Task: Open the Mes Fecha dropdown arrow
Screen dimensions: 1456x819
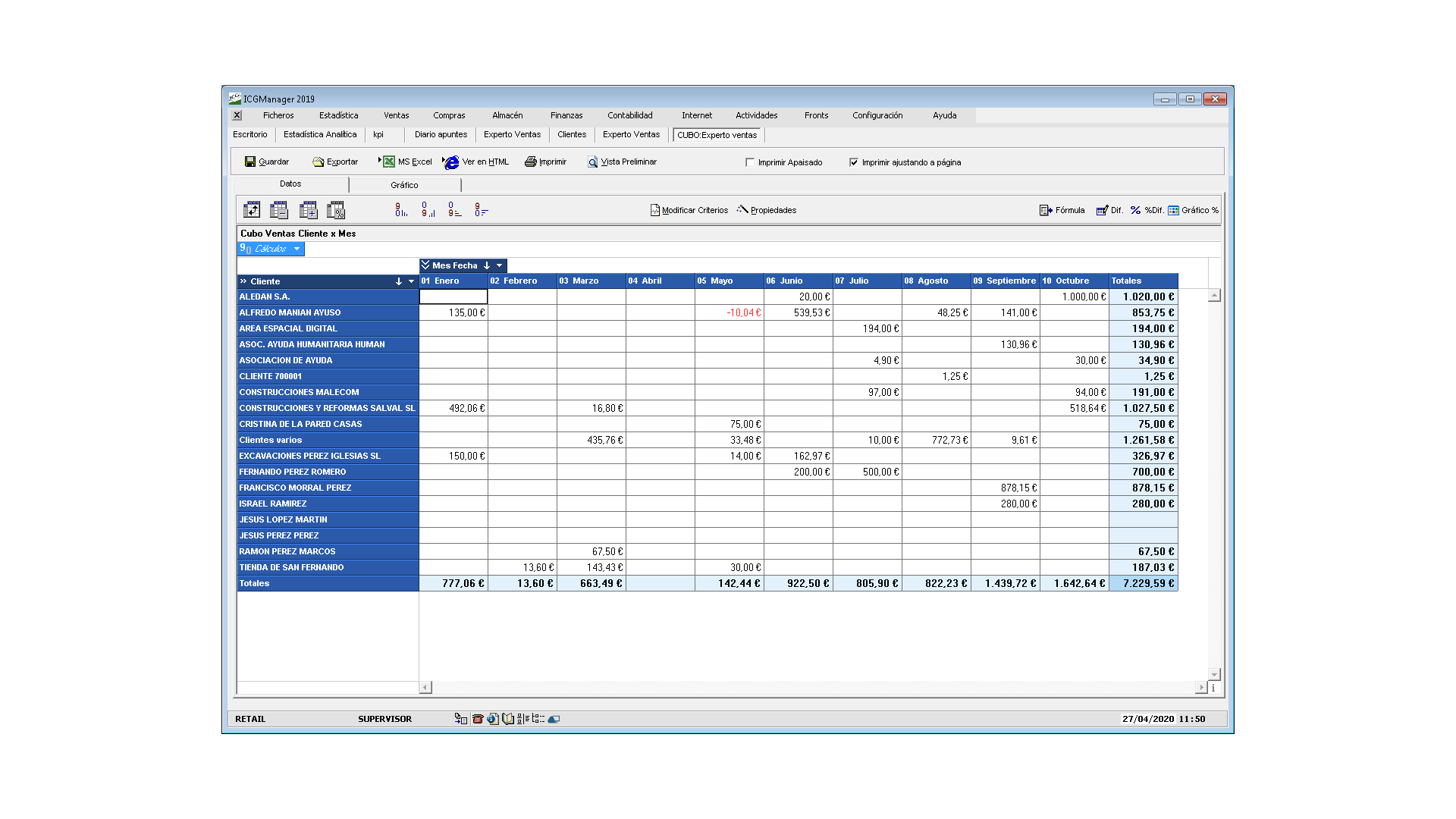Action: coord(500,265)
